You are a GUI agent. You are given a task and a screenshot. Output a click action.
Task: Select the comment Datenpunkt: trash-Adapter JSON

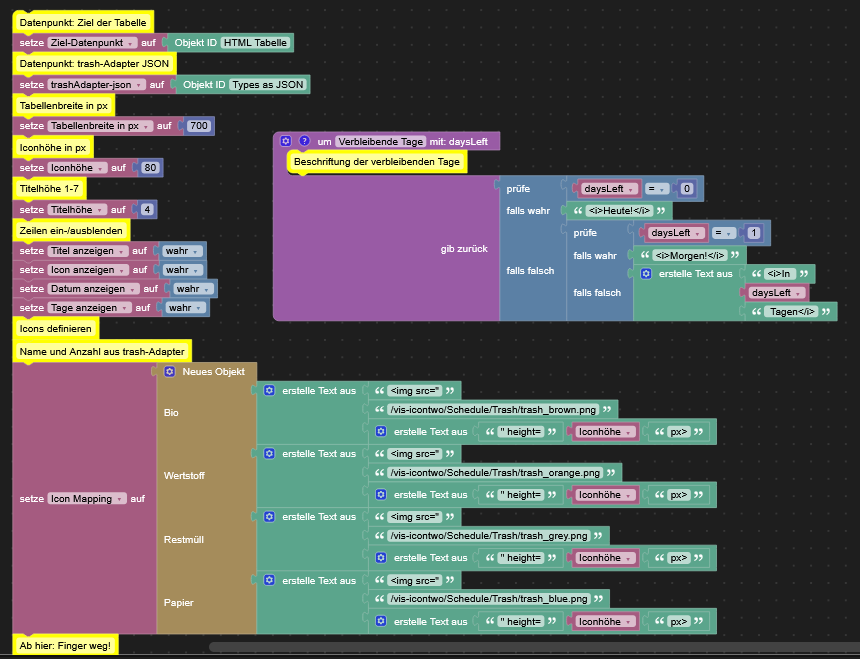[94, 64]
